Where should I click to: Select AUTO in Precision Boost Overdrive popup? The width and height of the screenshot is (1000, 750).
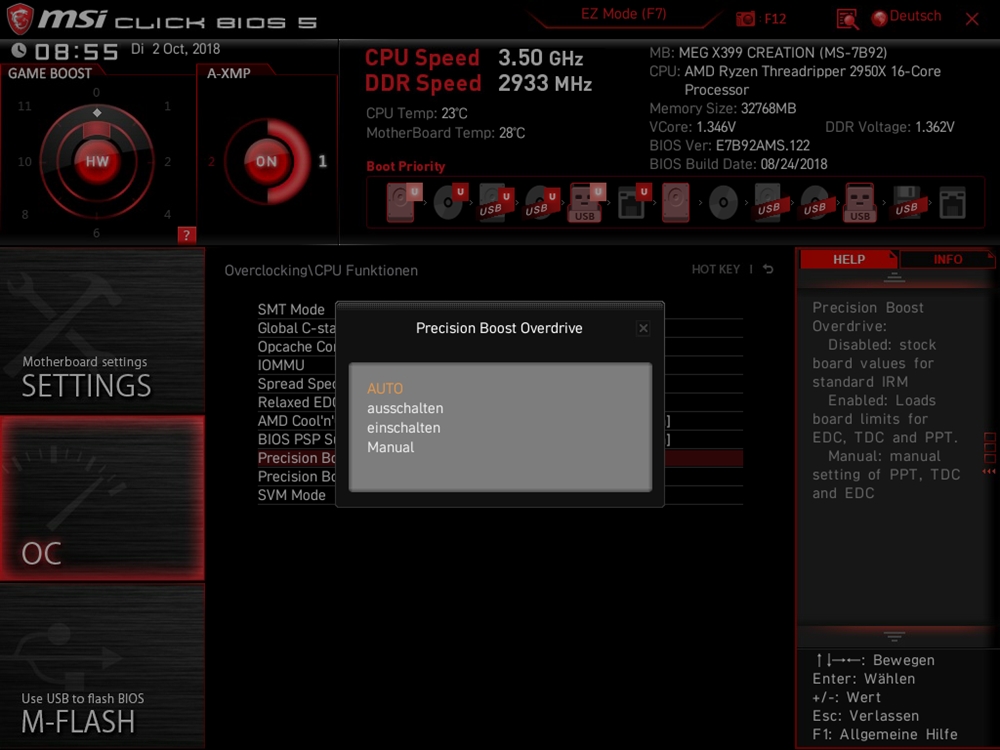[x=385, y=388]
